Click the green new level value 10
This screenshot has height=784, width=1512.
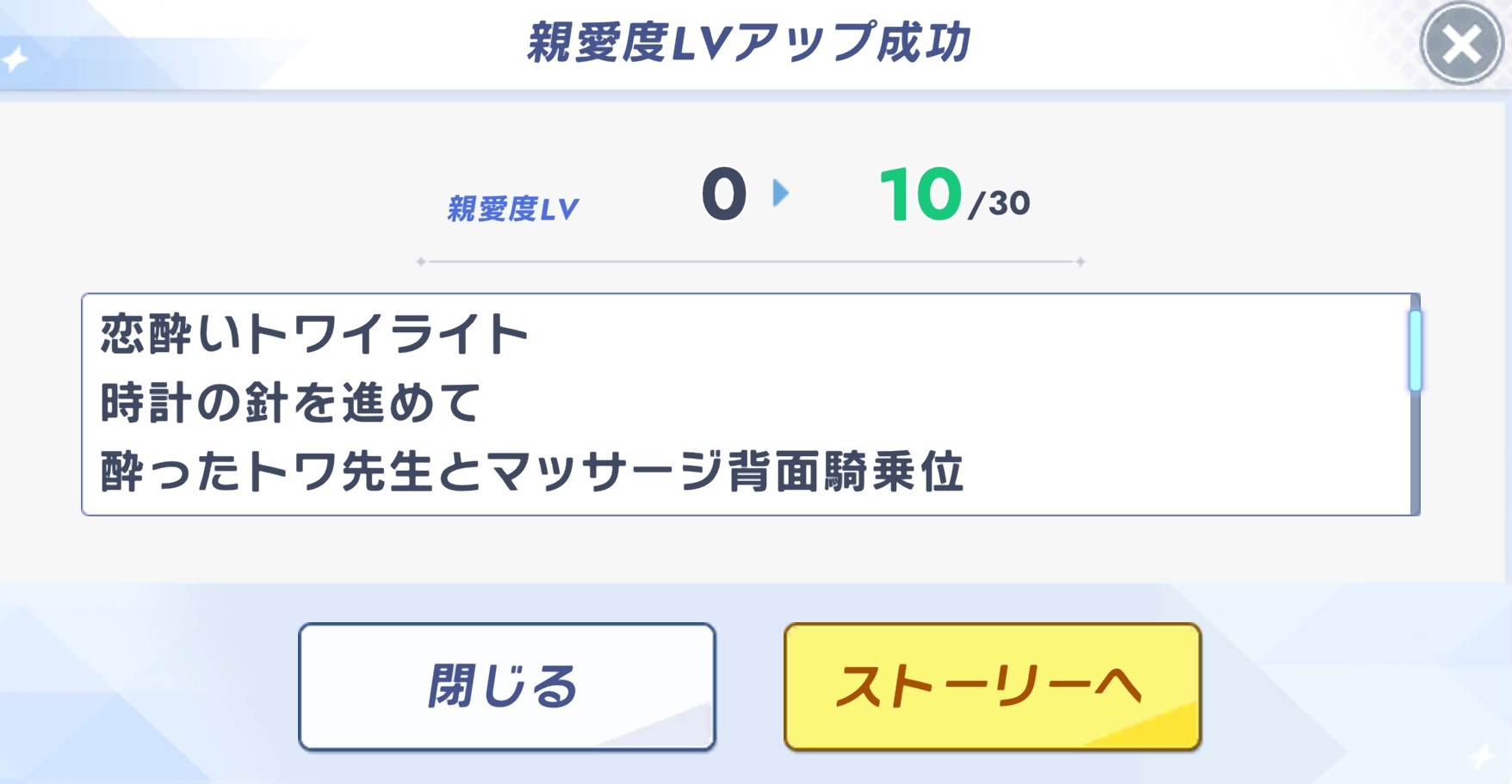[x=920, y=194]
